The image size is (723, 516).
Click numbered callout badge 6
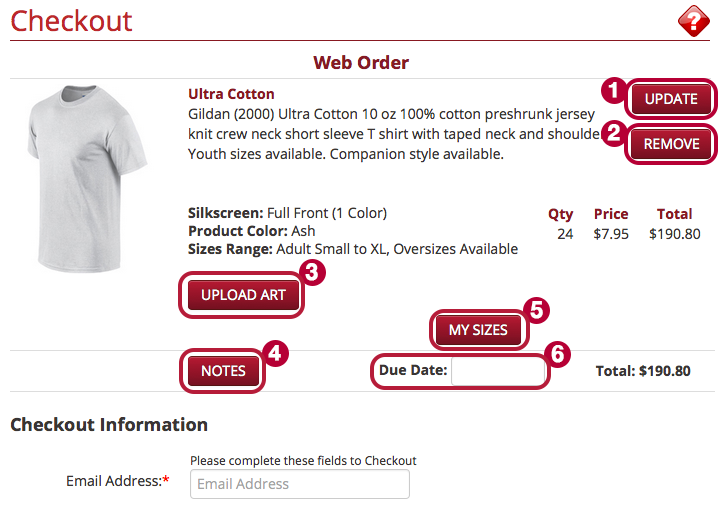pos(557,355)
